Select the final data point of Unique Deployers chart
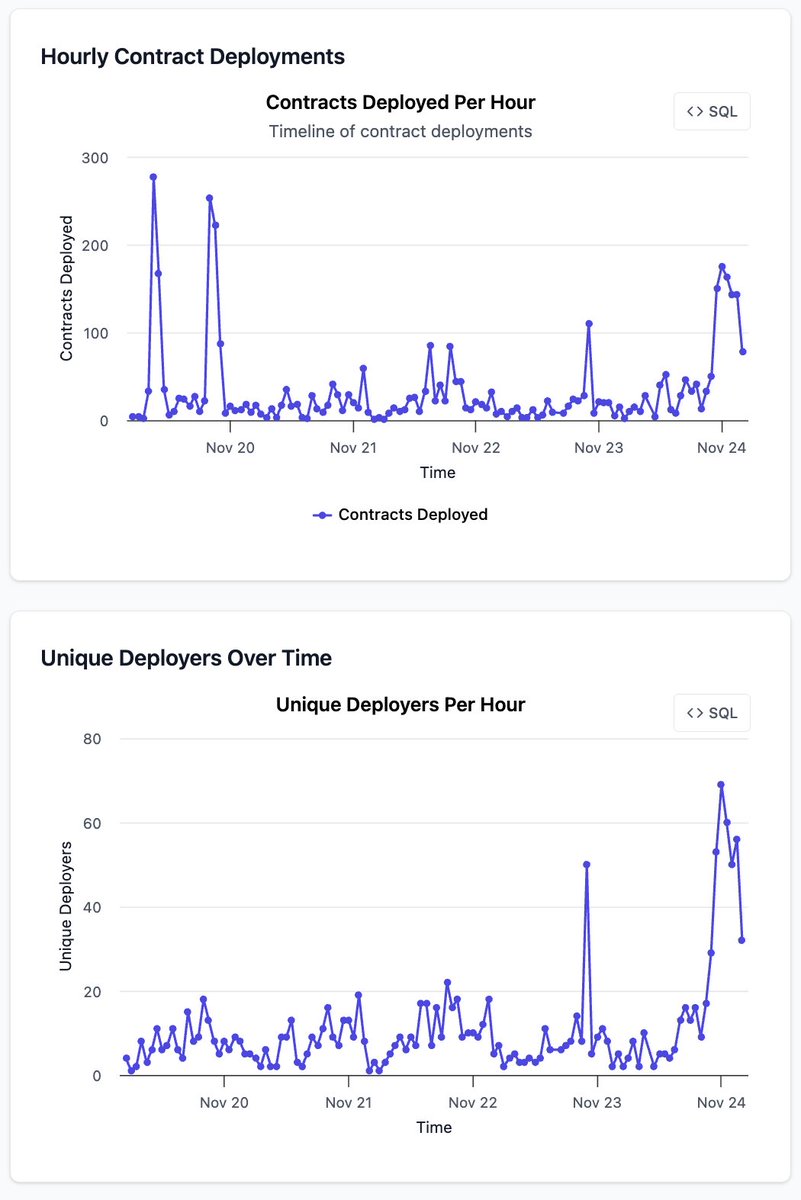Image resolution: width=801 pixels, height=1200 pixels. (x=742, y=940)
